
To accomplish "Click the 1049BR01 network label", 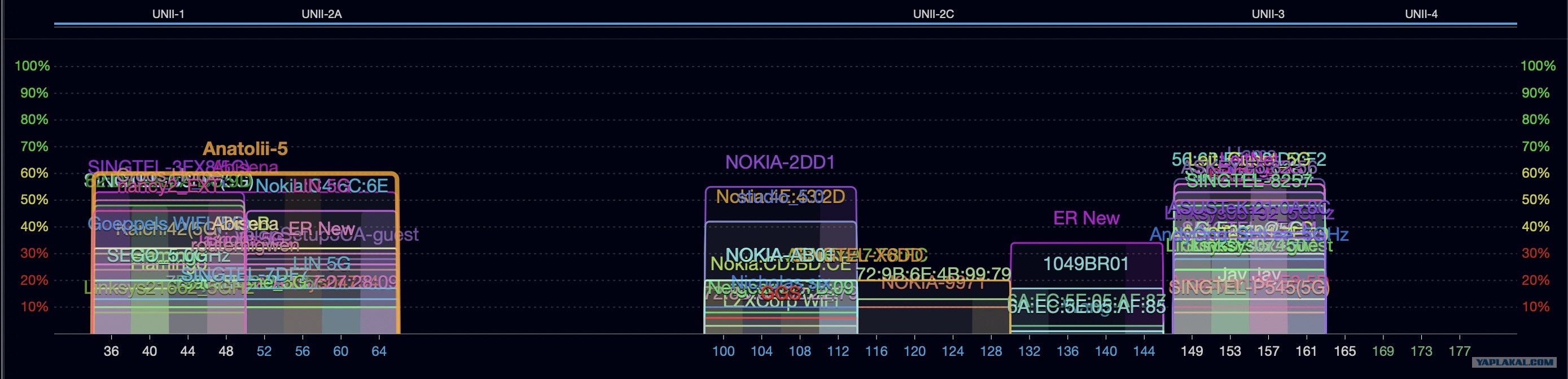I will click(x=1086, y=263).
